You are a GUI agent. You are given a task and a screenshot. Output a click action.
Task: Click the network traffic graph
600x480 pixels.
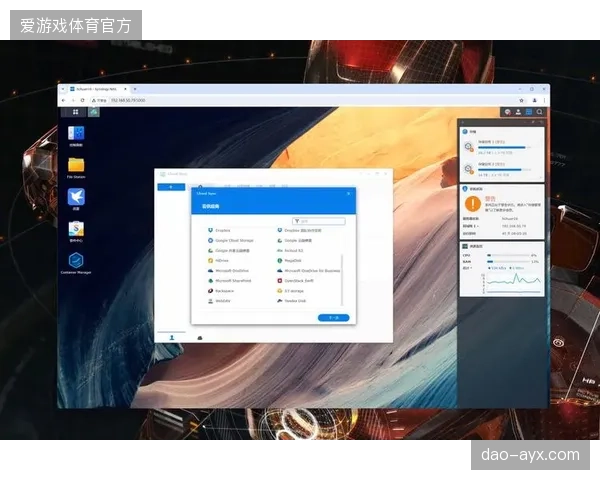pyautogui.click(x=513, y=283)
